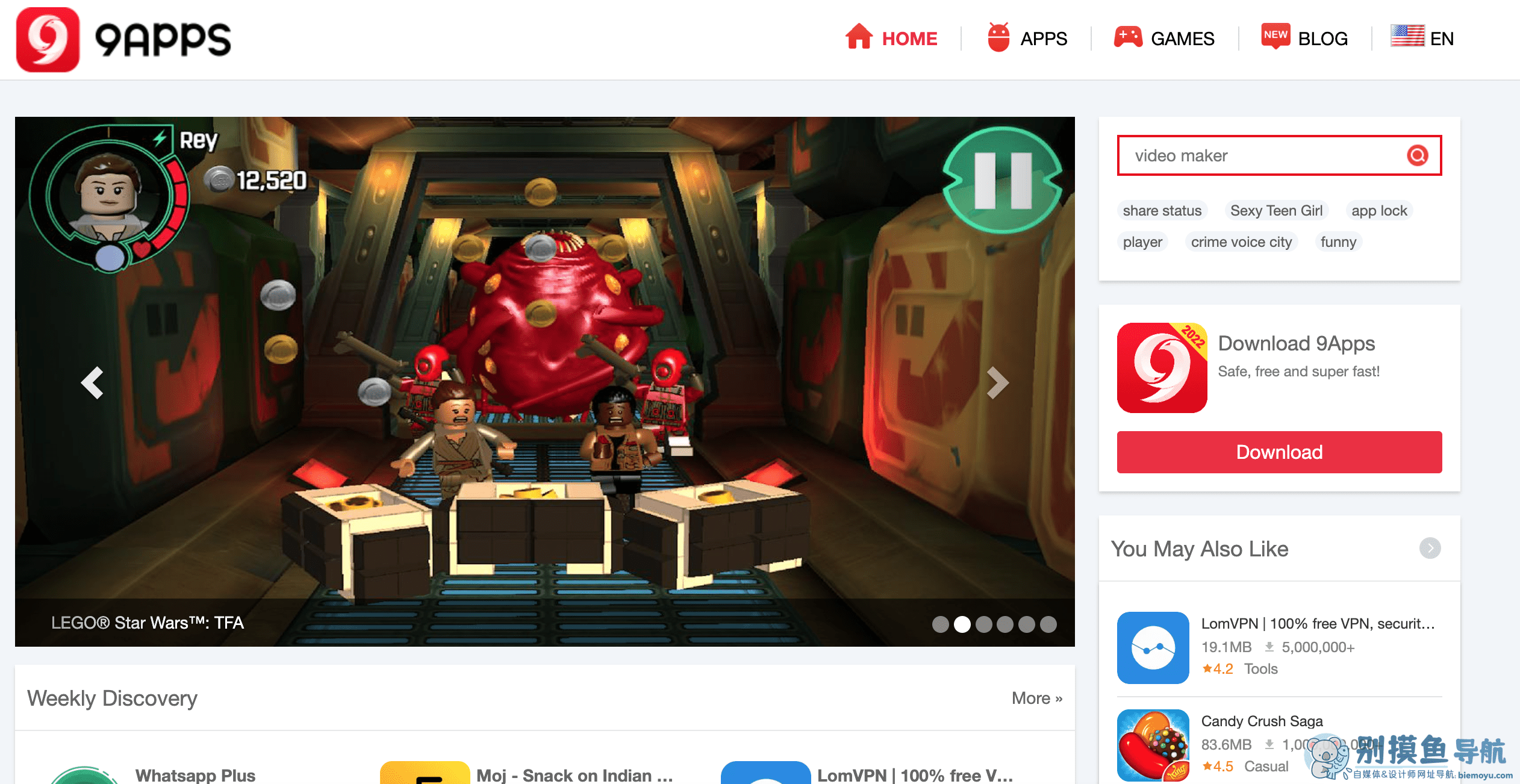The image size is (1520, 784).
Task: Click the Android robot Apps icon
Action: pos(998,37)
